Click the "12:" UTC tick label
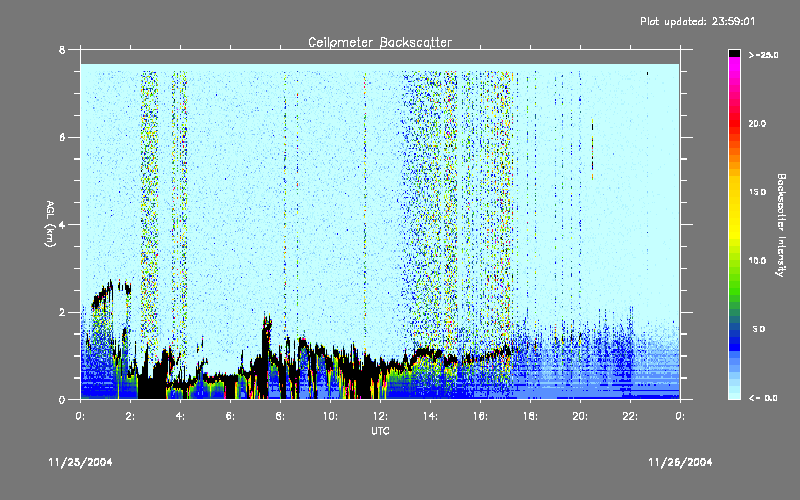The width and height of the screenshot is (800, 500). pos(380,416)
